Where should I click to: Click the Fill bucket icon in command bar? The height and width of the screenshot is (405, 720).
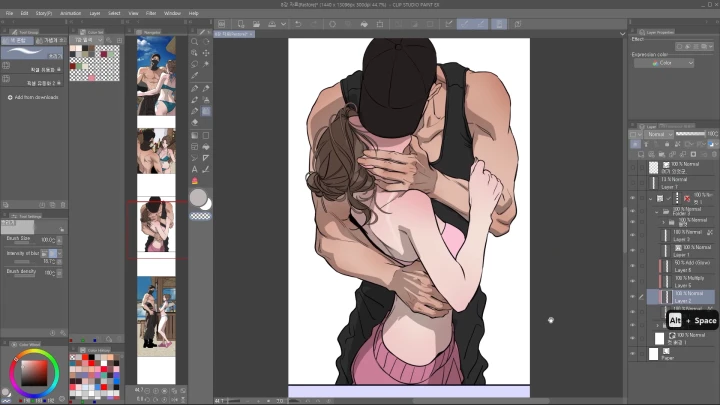[364, 24]
